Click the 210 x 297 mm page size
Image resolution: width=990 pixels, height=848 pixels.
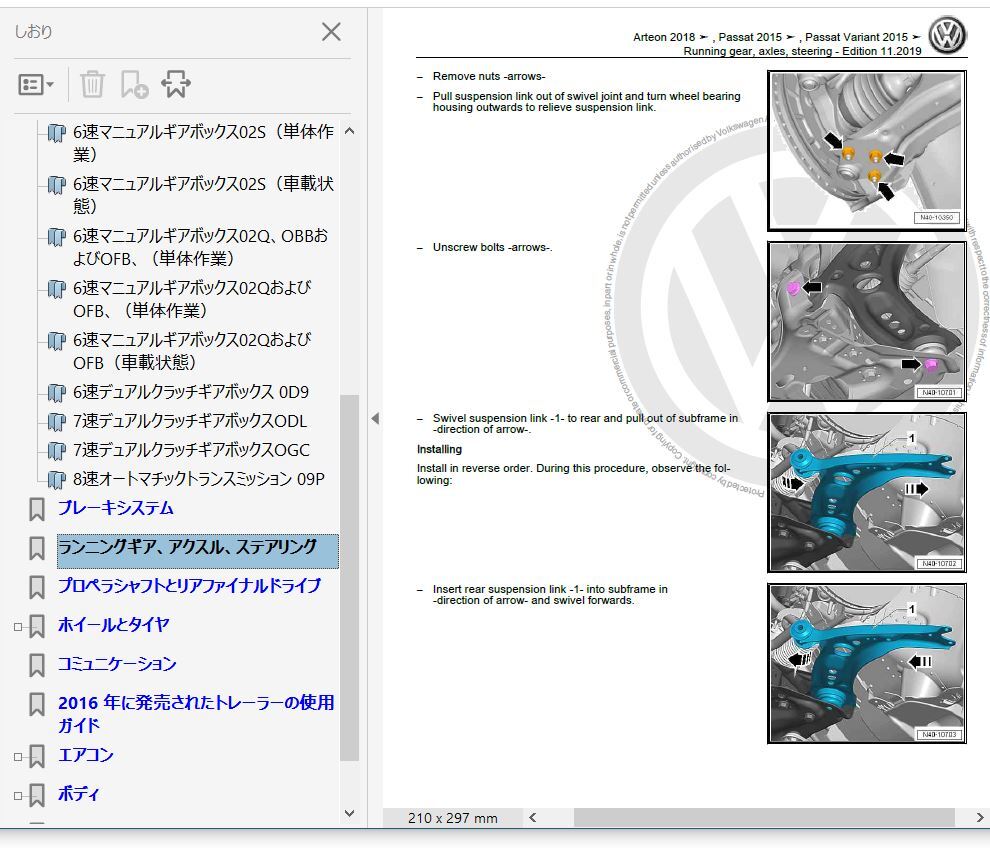point(453,818)
